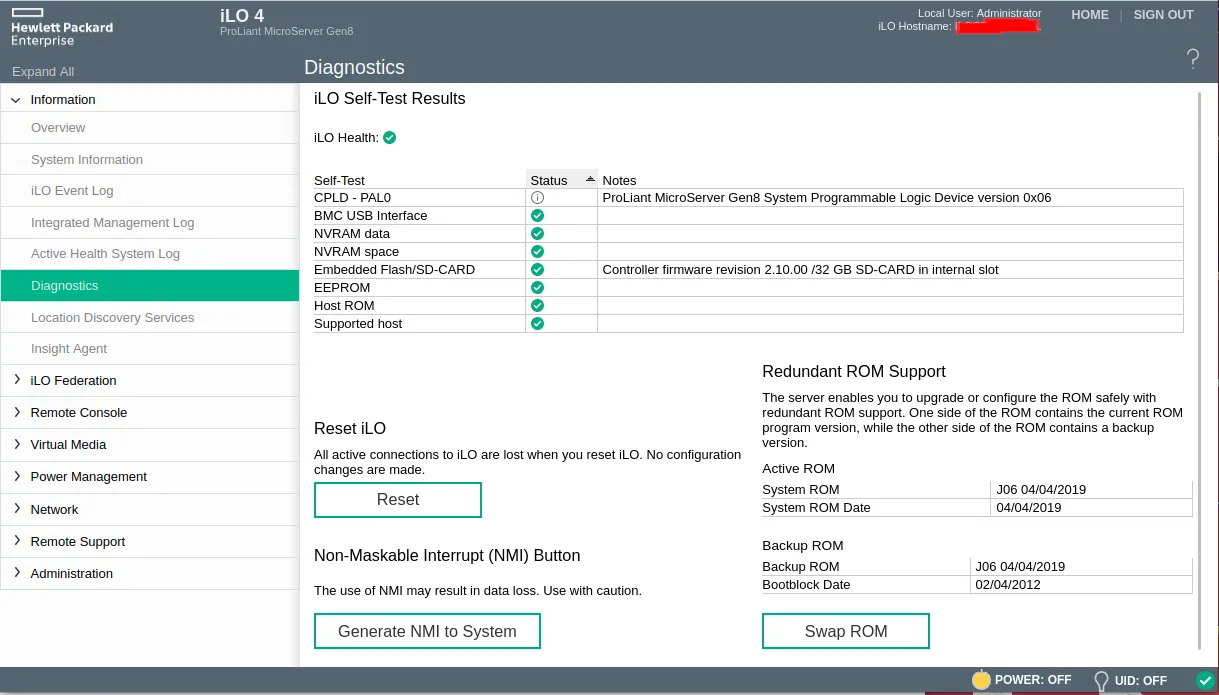
Task: Click the NVRAM space status checkmark
Action: pyautogui.click(x=537, y=252)
